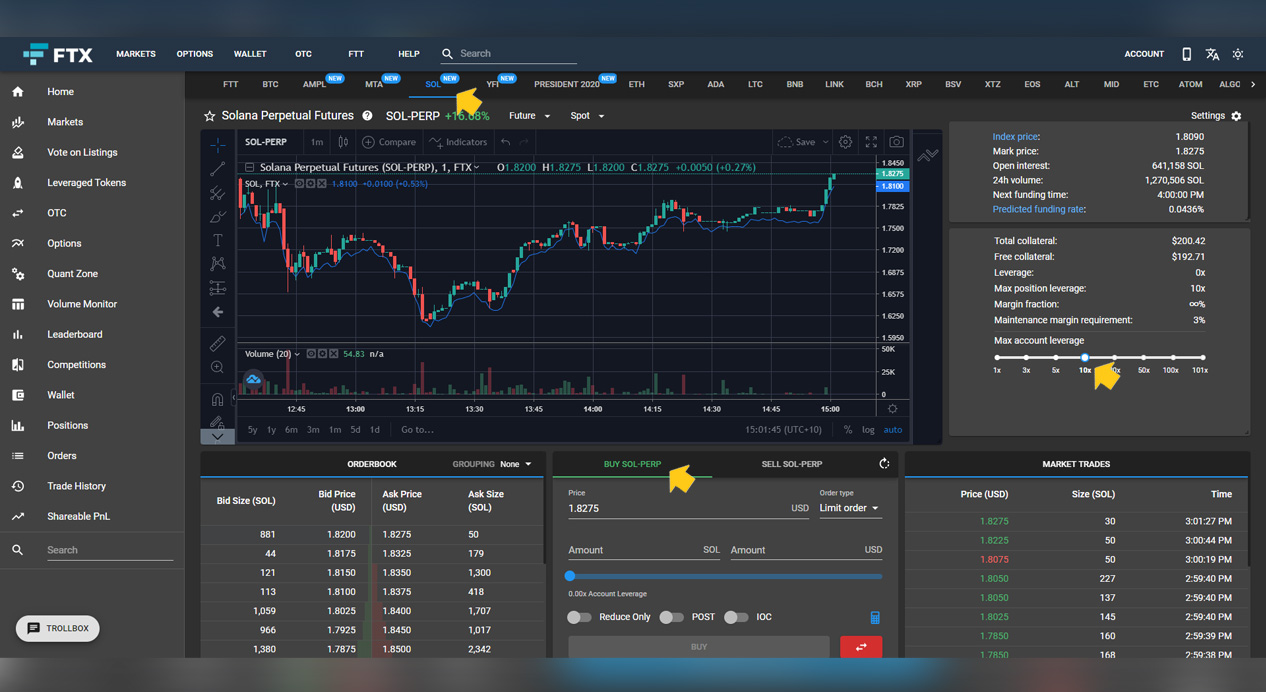The height and width of the screenshot is (692, 1266).
Task: Open the MARKETS menu in the top bar
Action: (x=135, y=54)
